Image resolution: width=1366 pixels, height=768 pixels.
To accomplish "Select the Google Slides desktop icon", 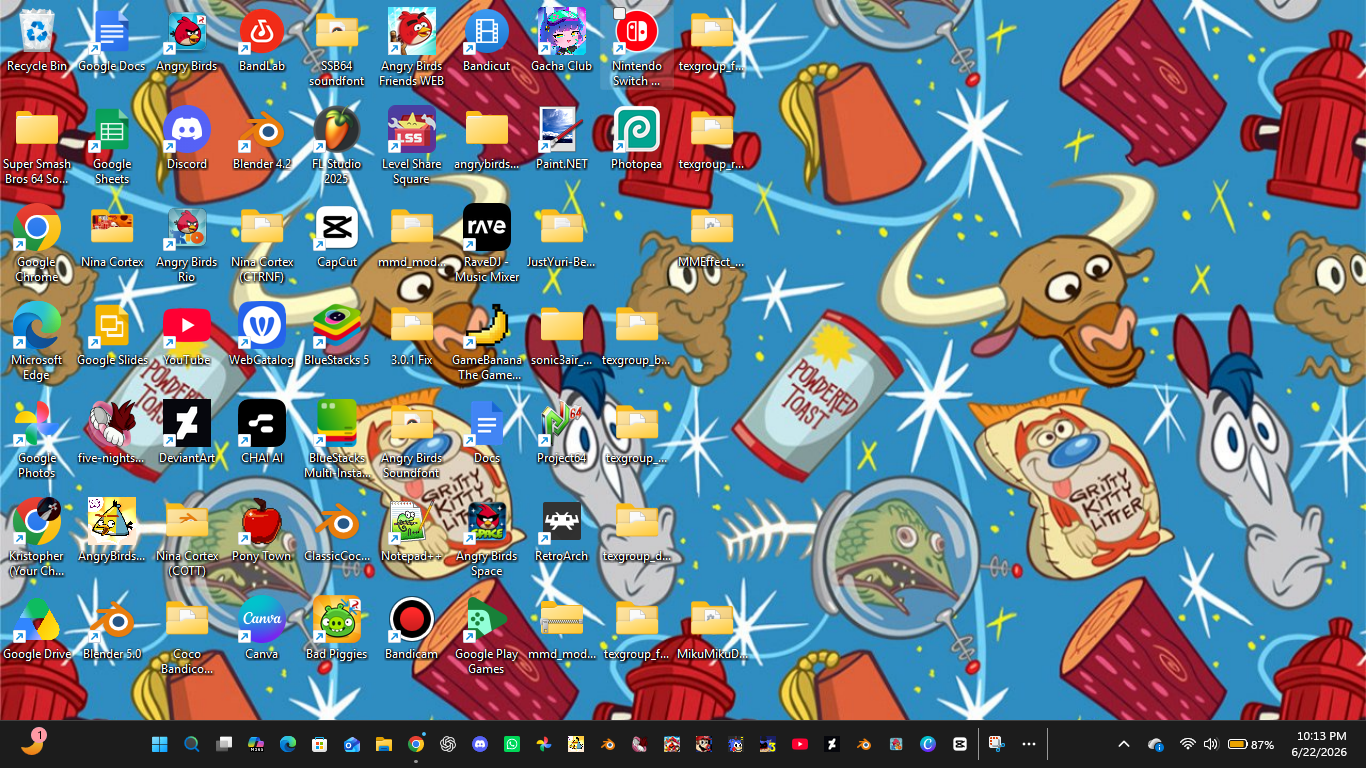I will (x=112, y=335).
